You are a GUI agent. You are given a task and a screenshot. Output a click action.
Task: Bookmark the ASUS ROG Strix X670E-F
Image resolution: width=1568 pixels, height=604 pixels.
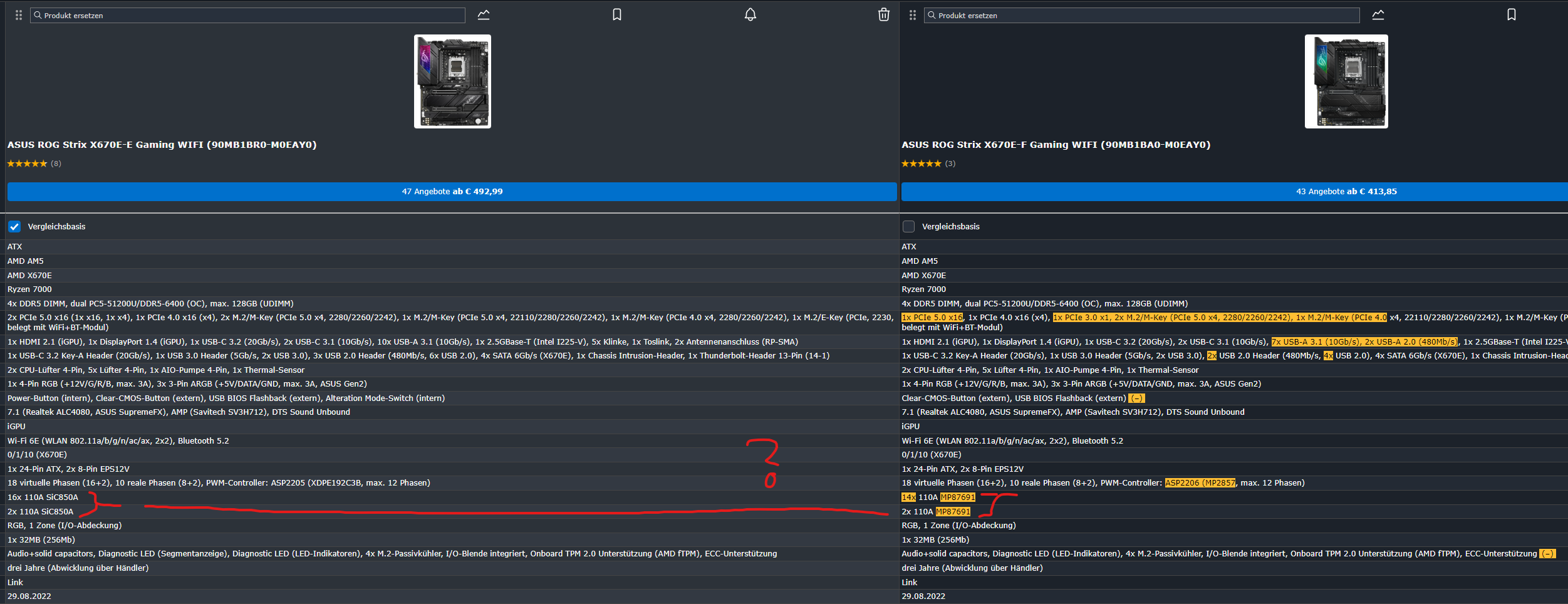[x=1512, y=14]
